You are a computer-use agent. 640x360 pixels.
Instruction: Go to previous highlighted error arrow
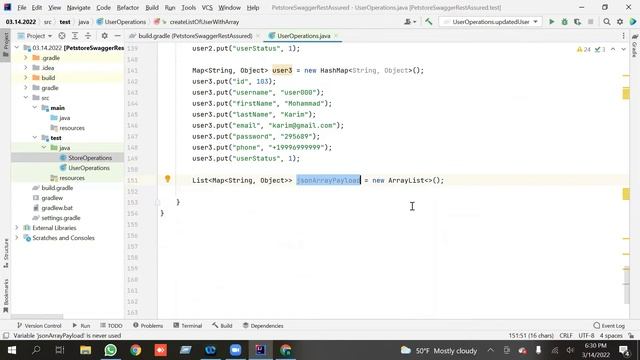pyautogui.click(x=613, y=49)
